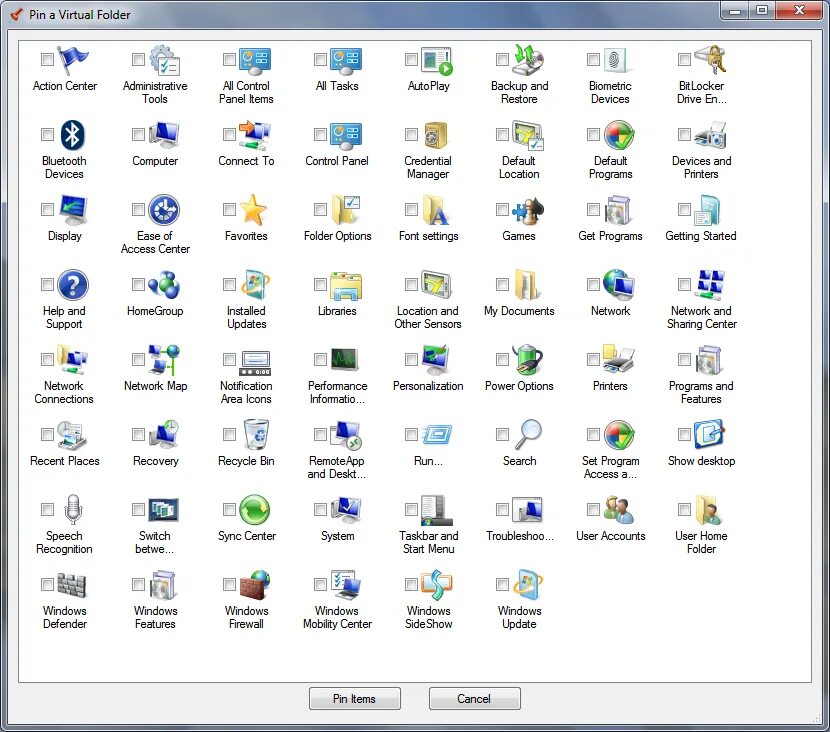The height and width of the screenshot is (732, 830).
Task: Click the 'Programs and Features' label
Action: [x=701, y=392]
